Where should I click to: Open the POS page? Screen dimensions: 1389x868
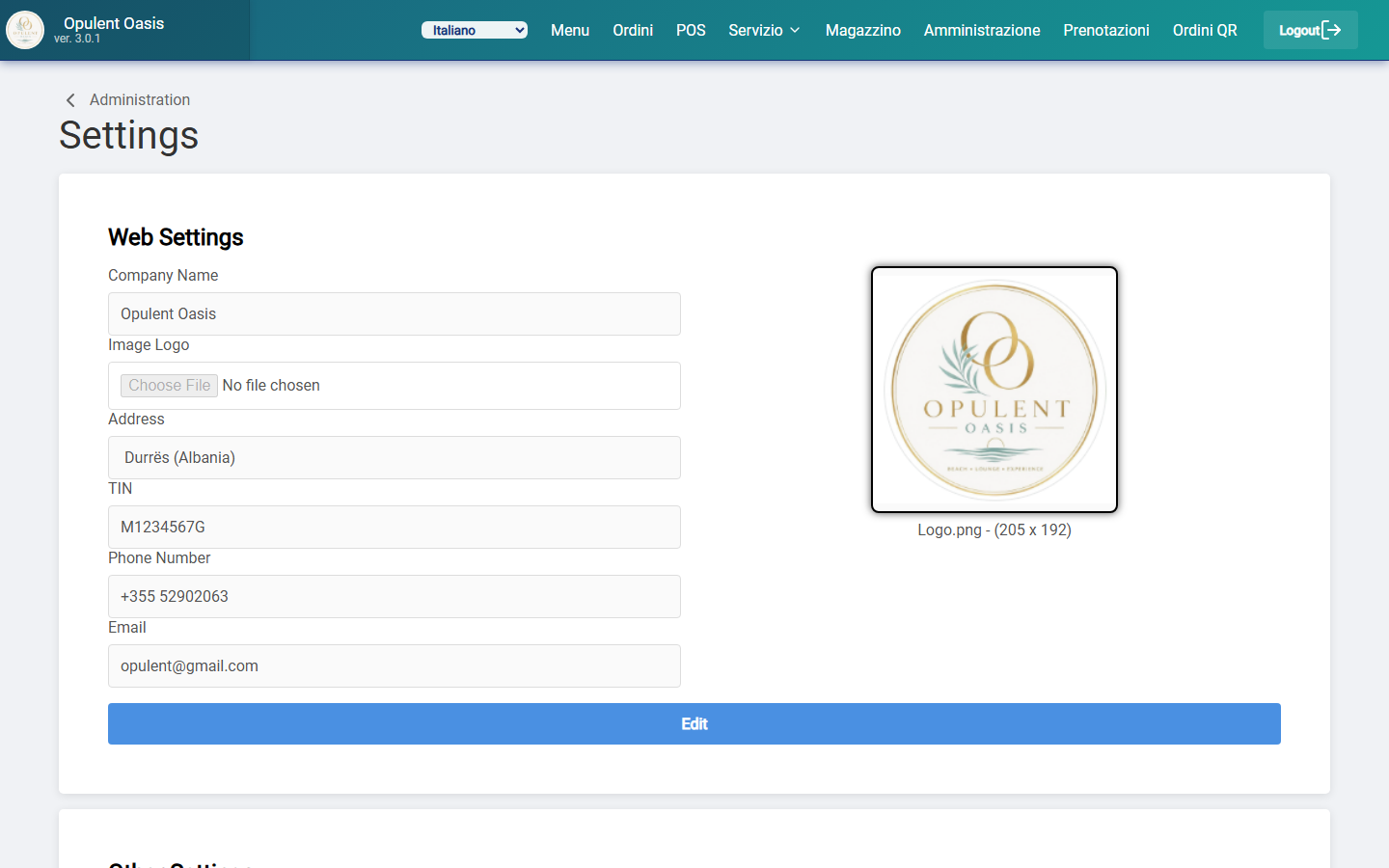tap(691, 30)
